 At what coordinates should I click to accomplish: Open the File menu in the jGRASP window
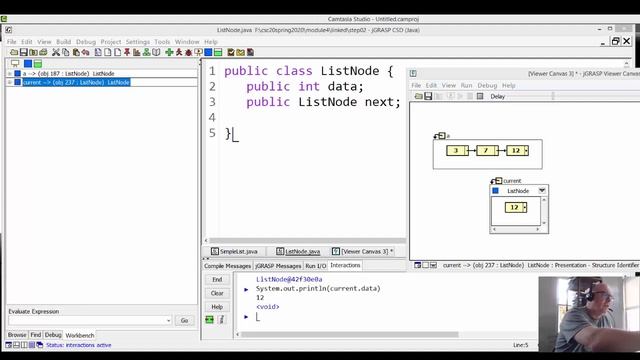click(x=11, y=42)
